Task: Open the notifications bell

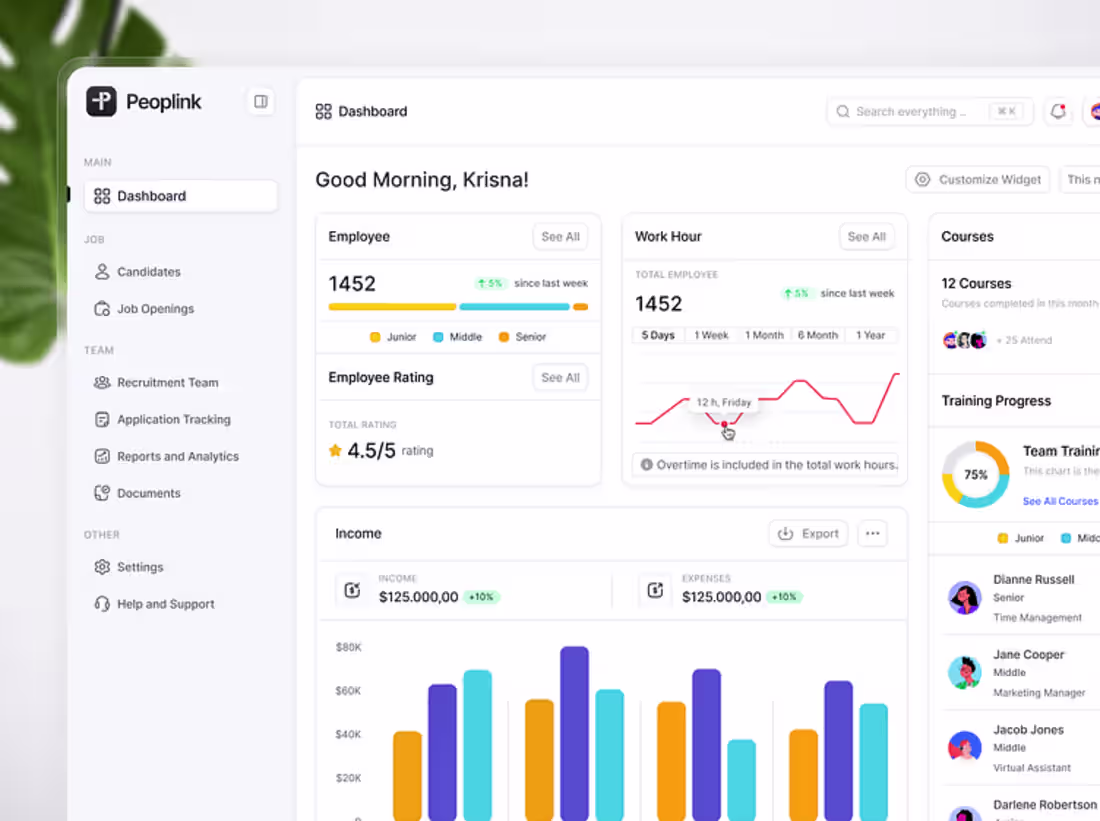Action: [x=1058, y=111]
